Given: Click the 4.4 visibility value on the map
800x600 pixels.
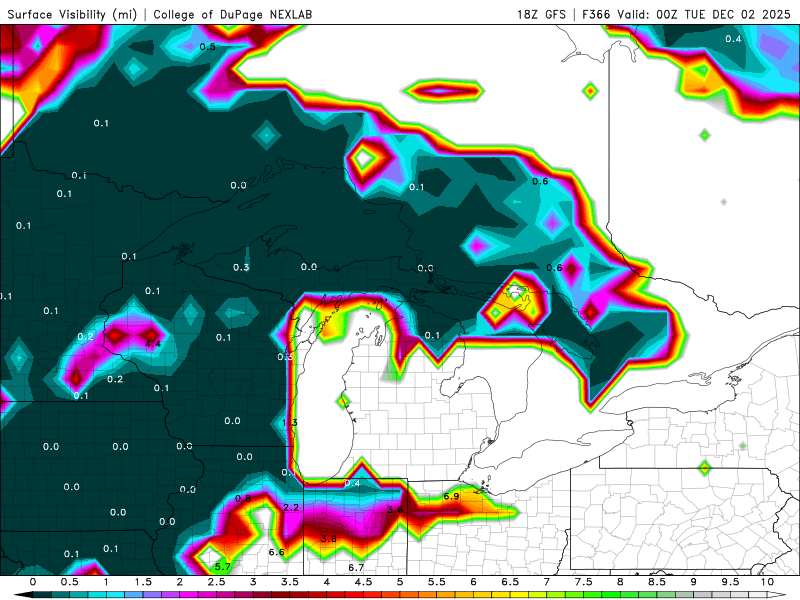Looking at the screenshot, I should coord(153,343).
